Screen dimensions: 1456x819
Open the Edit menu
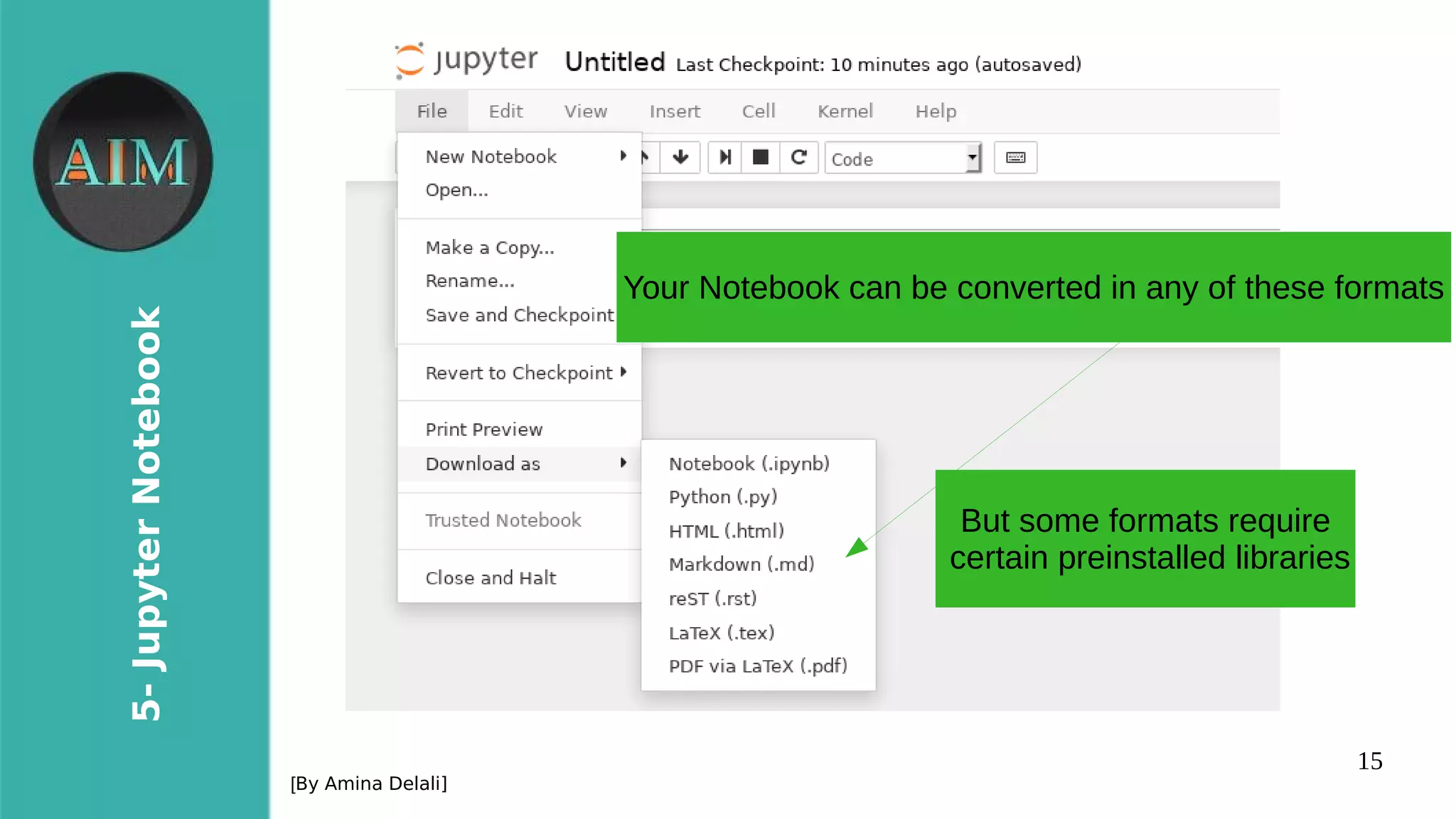tap(505, 112)
